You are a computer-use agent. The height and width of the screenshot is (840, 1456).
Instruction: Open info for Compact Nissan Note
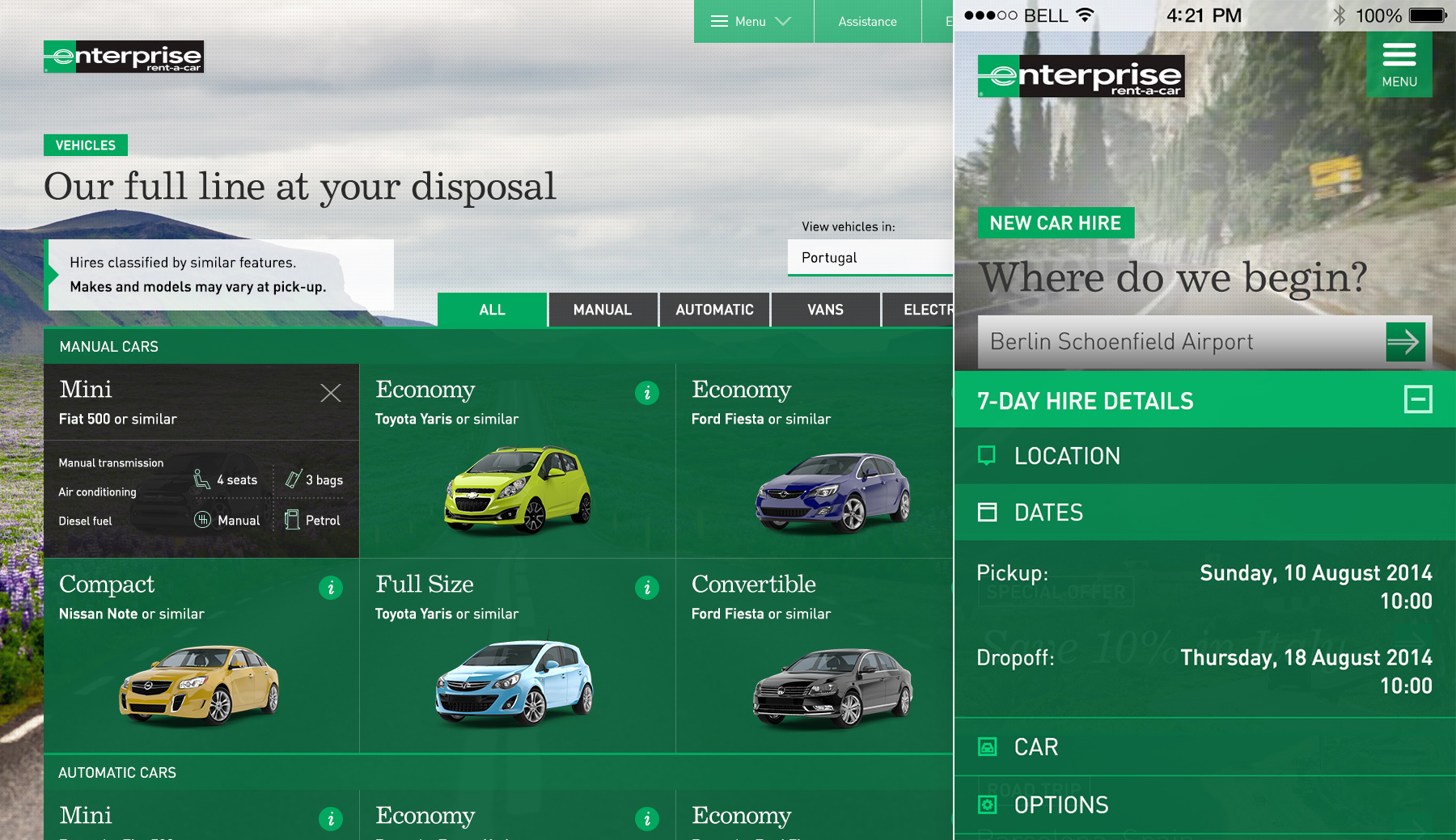(330, 588)
